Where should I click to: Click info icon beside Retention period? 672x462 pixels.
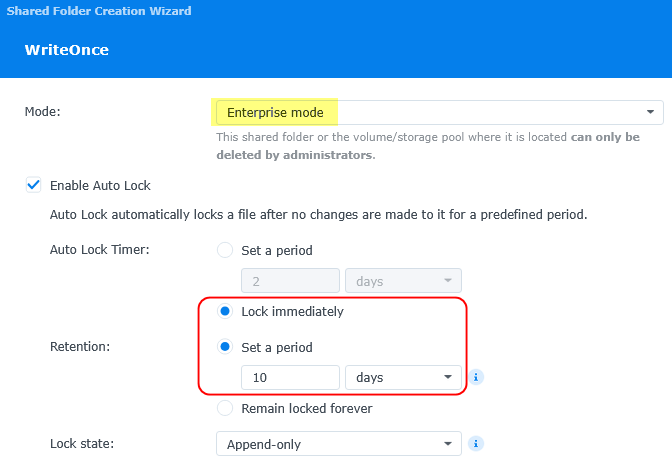[x=477, y=378]
